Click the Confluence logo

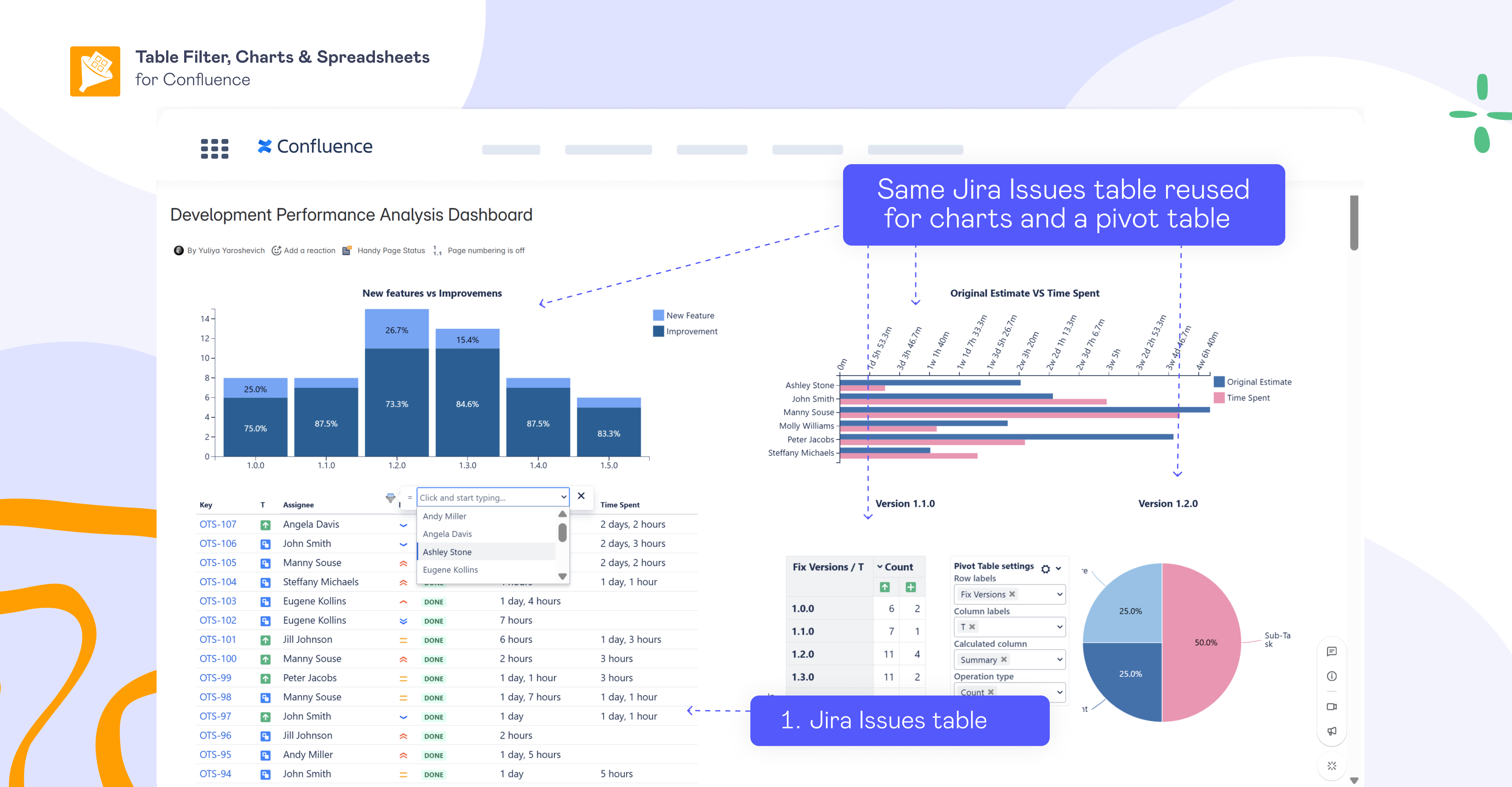pyautogui.click(x=314, y=146)
